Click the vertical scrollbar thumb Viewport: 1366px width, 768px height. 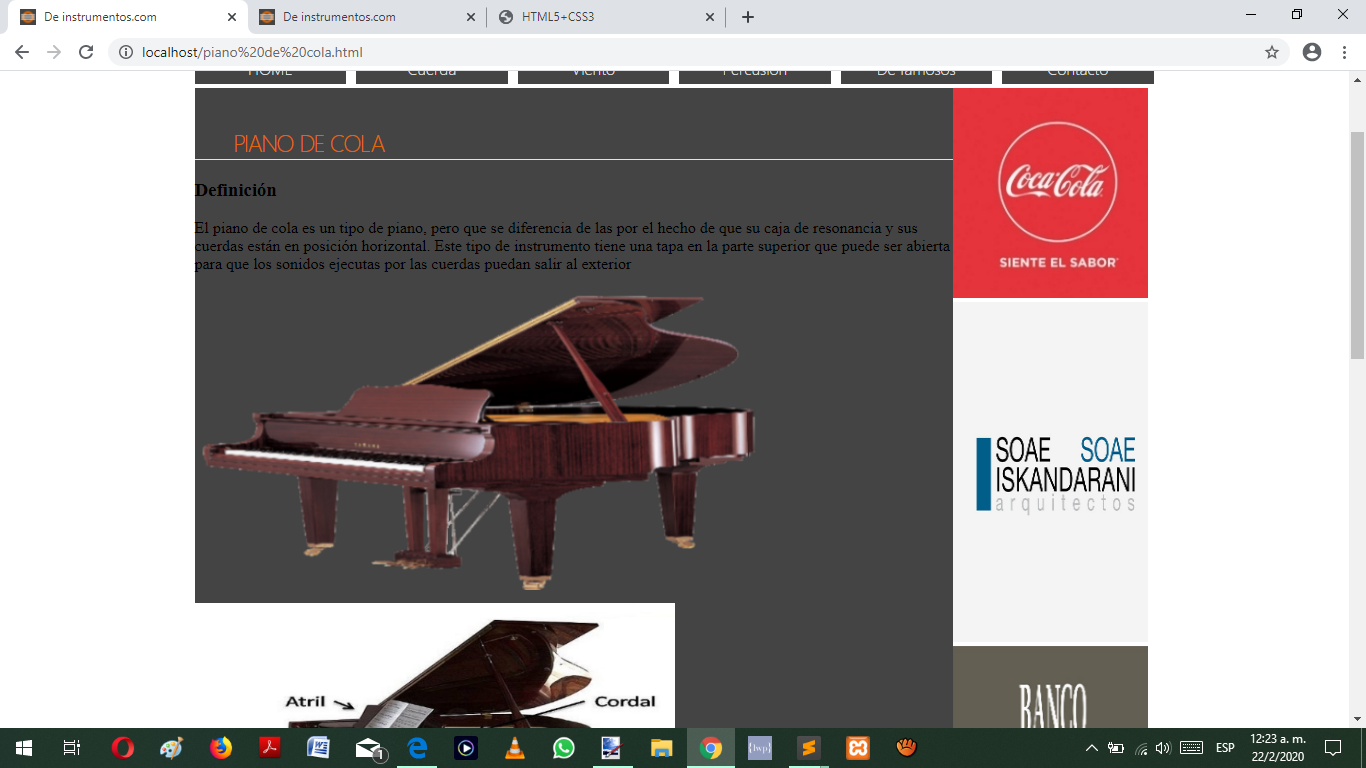pos(1357,245)
